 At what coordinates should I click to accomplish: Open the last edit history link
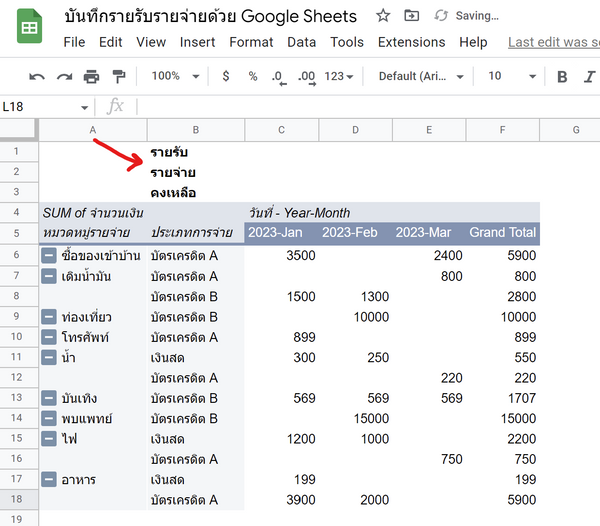[x=553, y=42]
